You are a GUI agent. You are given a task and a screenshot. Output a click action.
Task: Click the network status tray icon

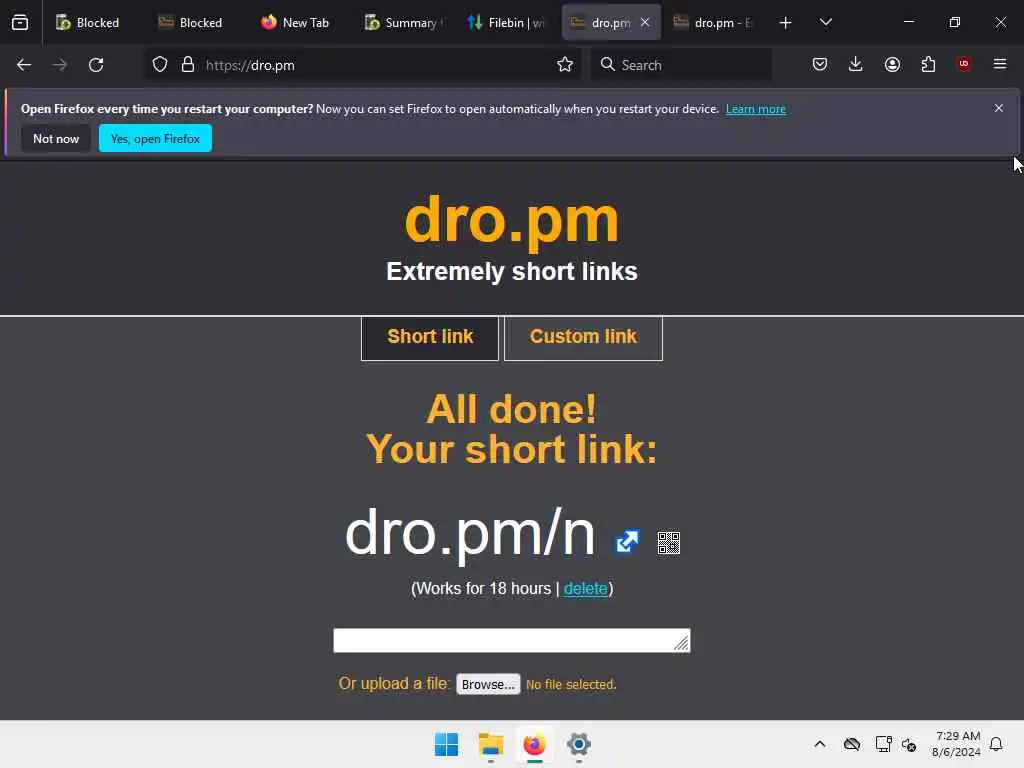click(884, 744)
